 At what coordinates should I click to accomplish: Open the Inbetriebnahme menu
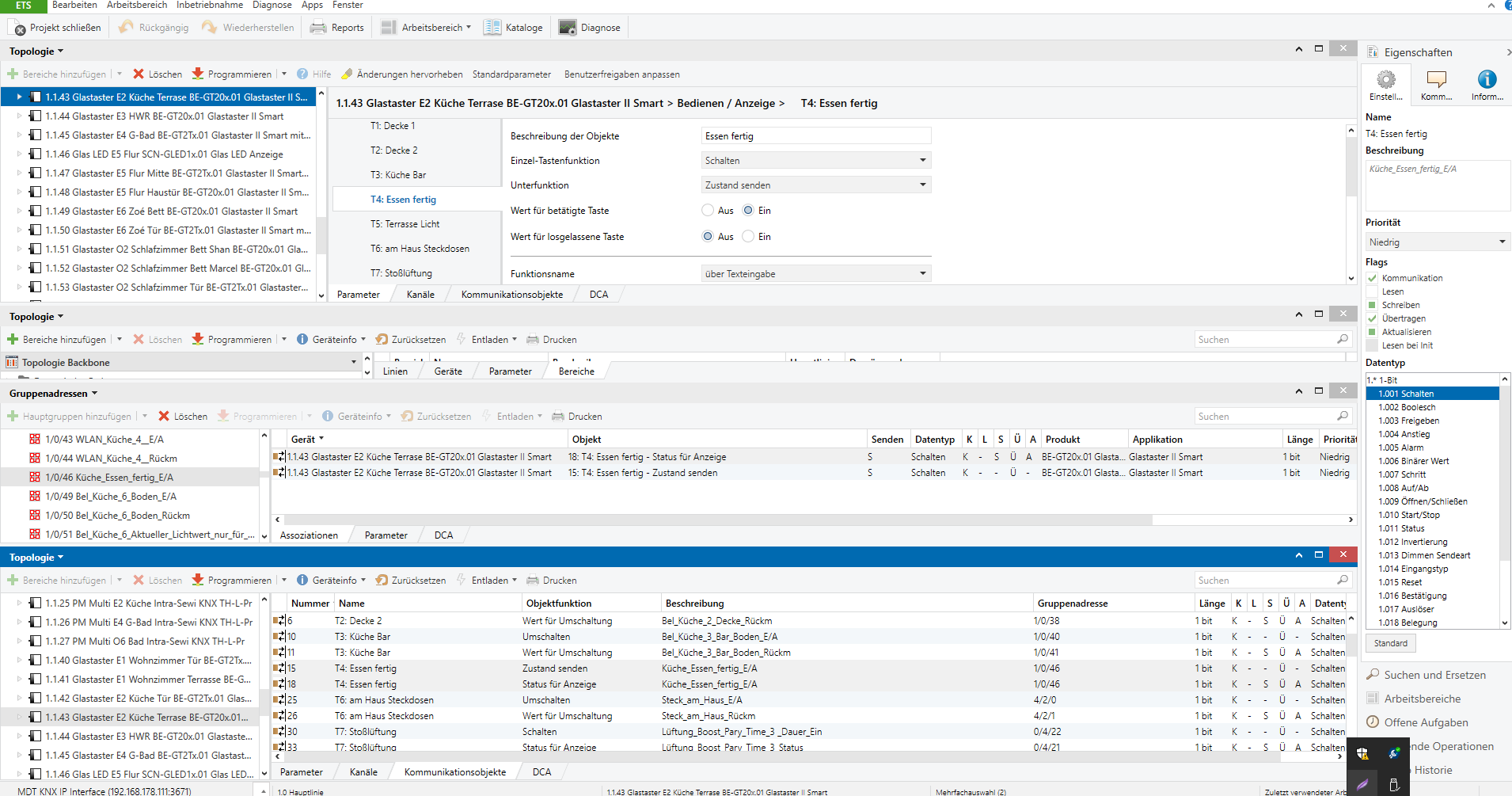(x=210, y=5)
